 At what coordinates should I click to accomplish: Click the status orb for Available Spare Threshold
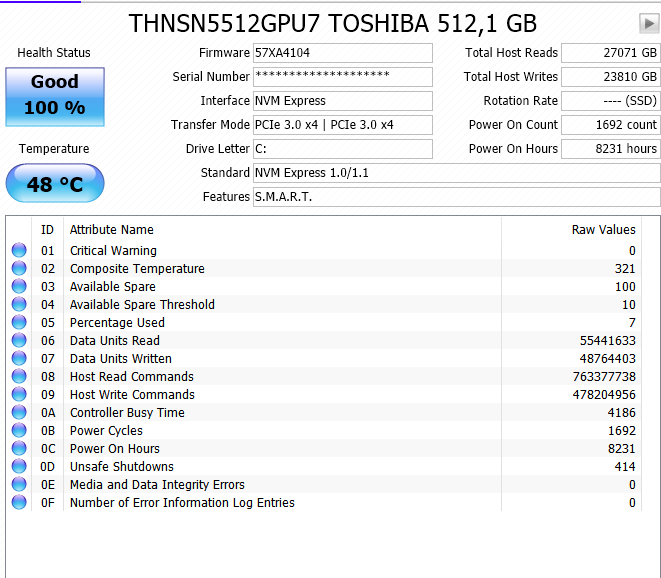point(19,304)
